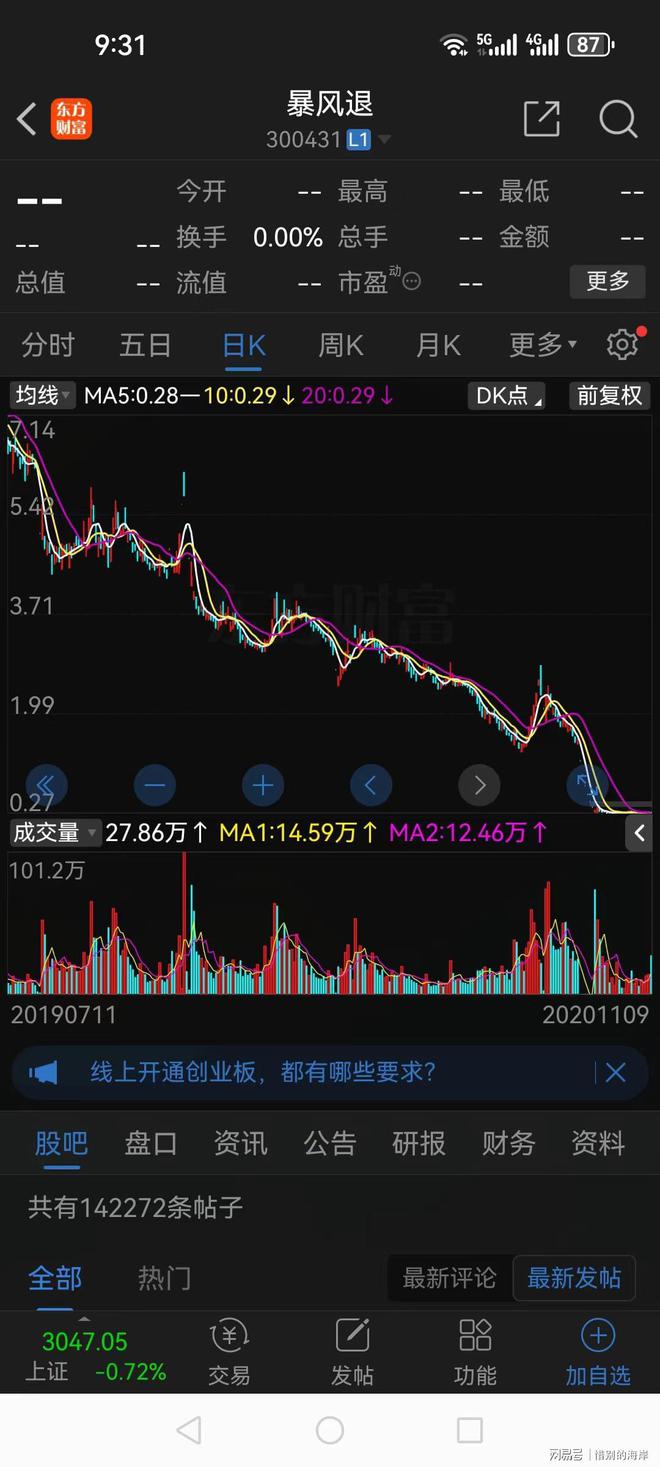The height and width of the screenshot is (1467, 660).
Task: Tap Android home circle button
Action: pyautogui.click(x=330, y=1430)
